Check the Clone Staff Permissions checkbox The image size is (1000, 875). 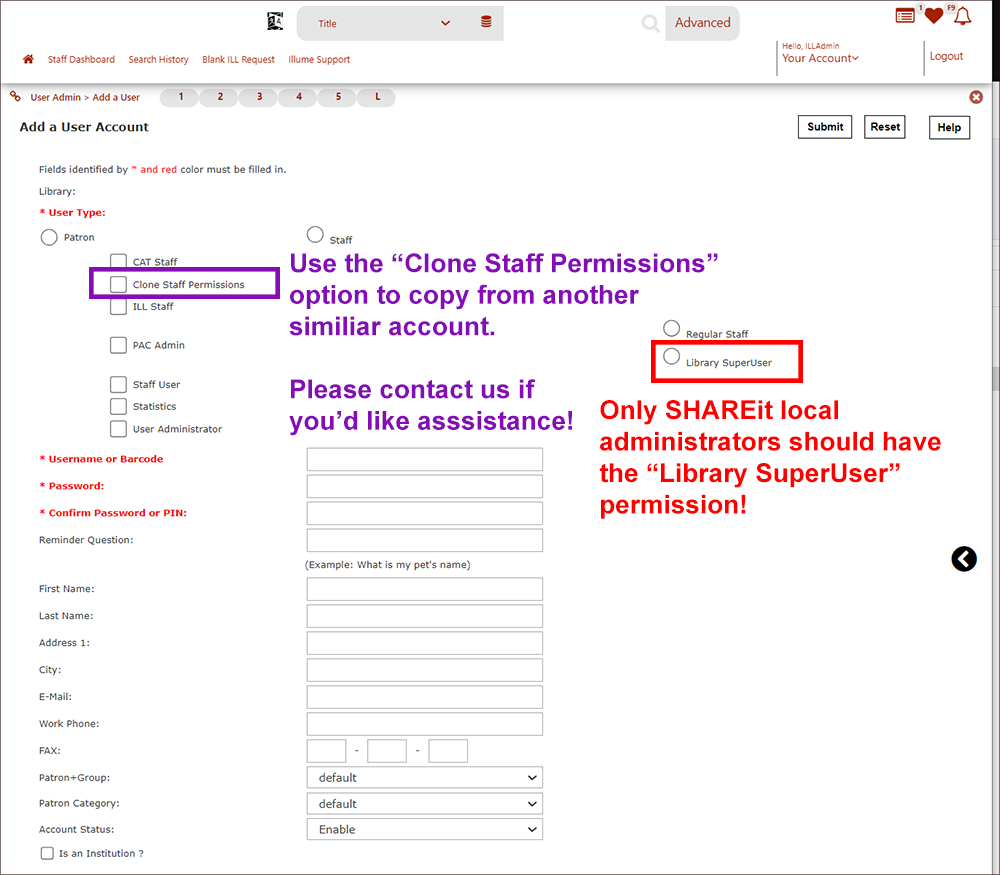tap(119, 285)
